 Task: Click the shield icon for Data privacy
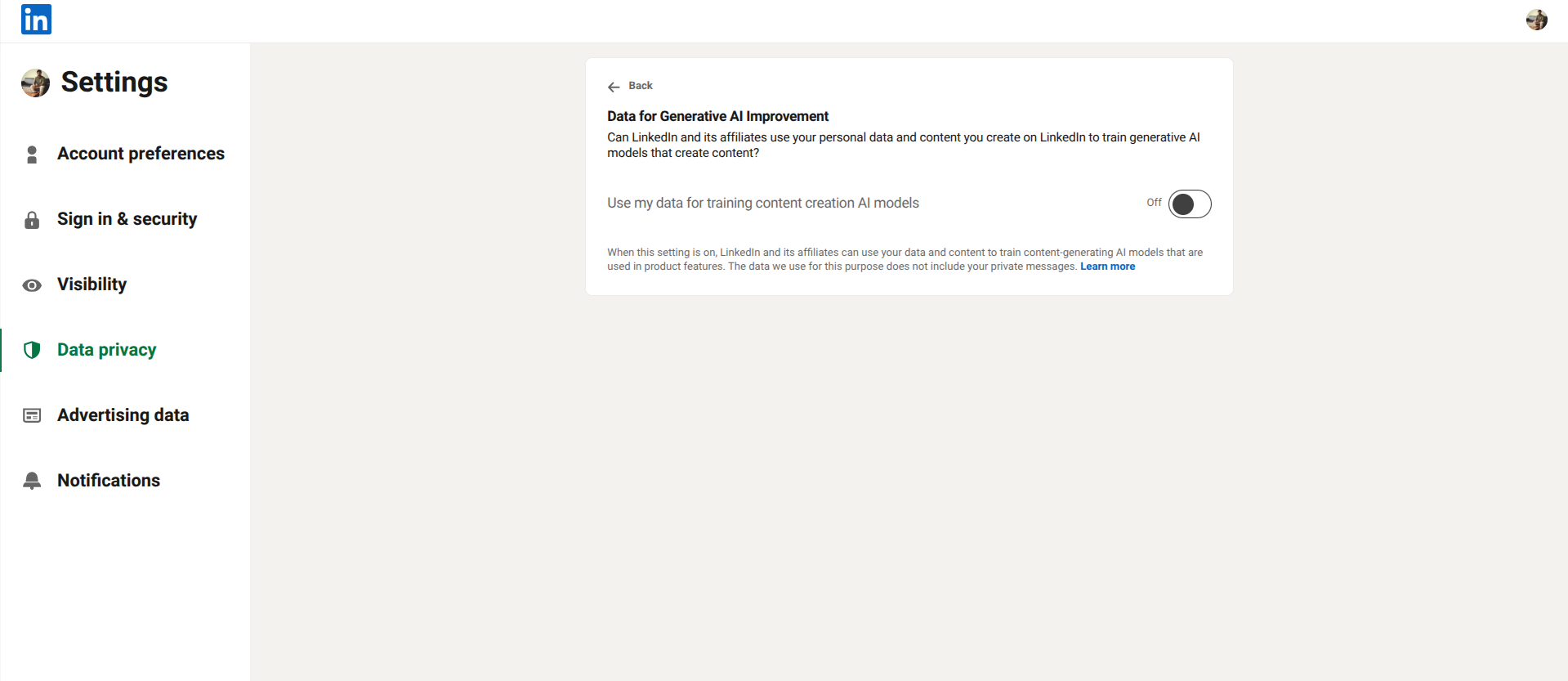click(x=32, y=351)
